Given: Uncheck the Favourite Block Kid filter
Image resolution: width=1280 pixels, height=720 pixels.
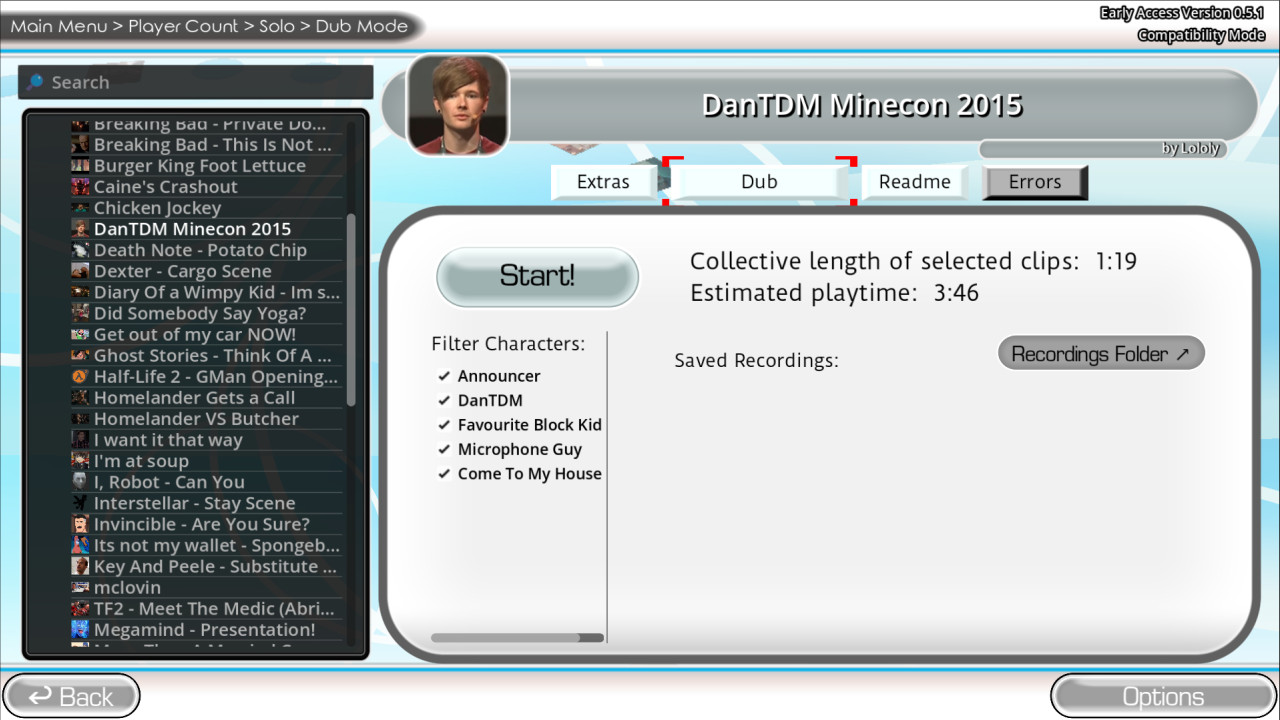Looking at the screenshot, I should [x=444, y=425].
